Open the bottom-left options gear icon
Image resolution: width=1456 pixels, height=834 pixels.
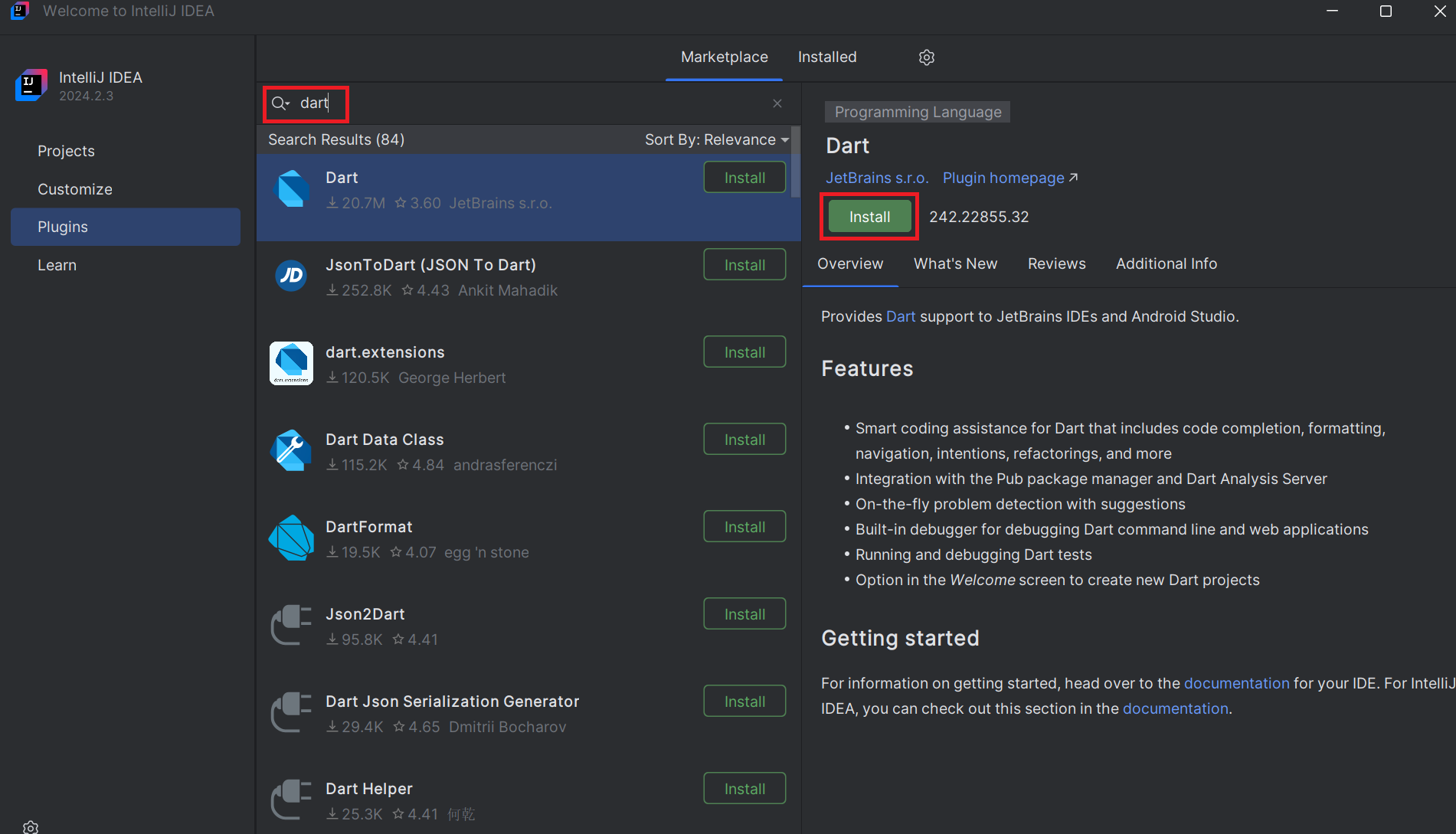[31, 827]
